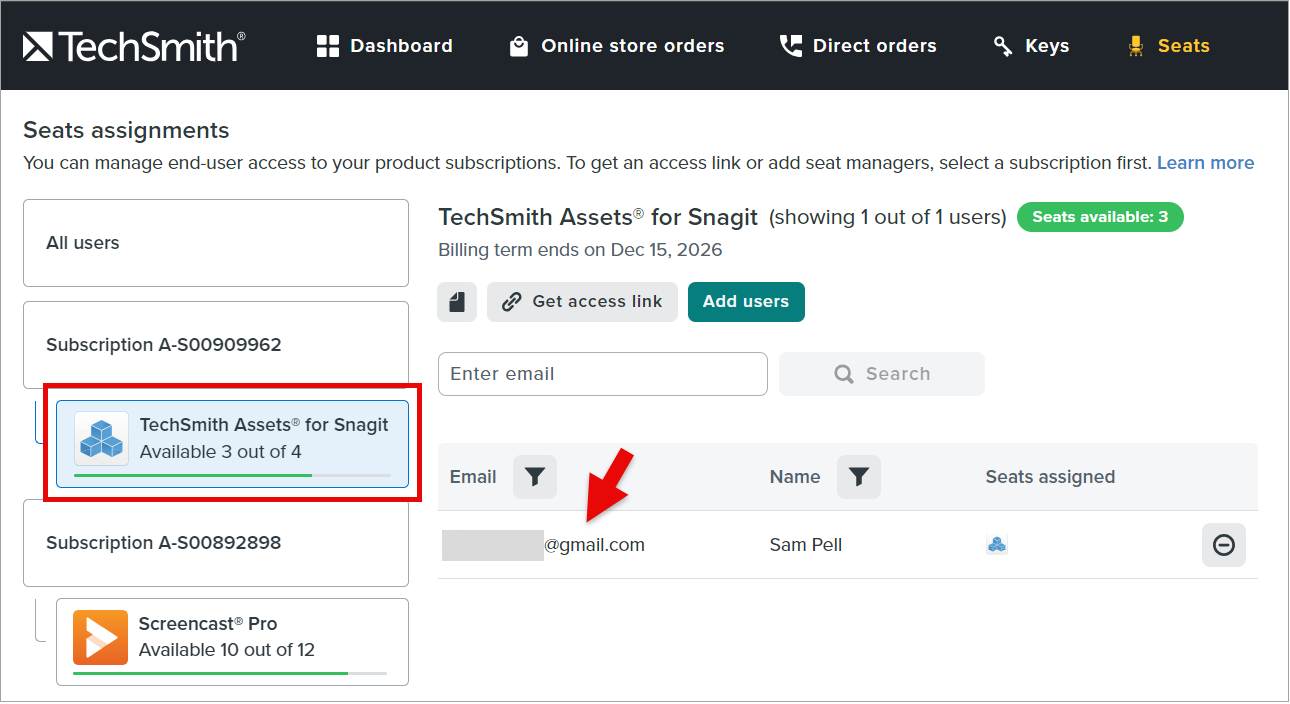This screenshot has height=704, width=1290.
Task: Navigate to Keys page
Action: 1031,46
